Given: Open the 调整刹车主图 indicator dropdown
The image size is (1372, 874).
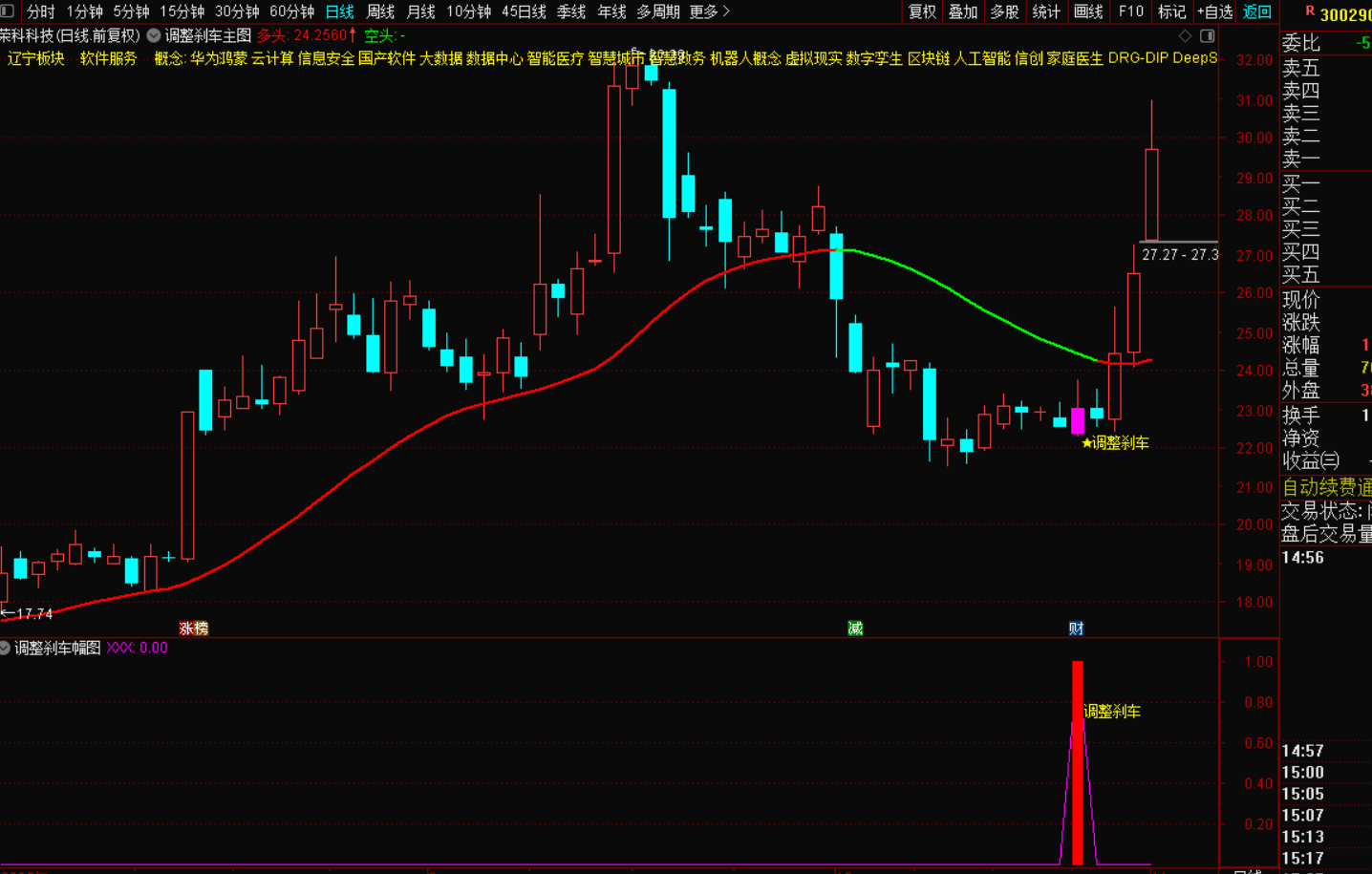Looking at the screenshot, I should pos(153,35).
